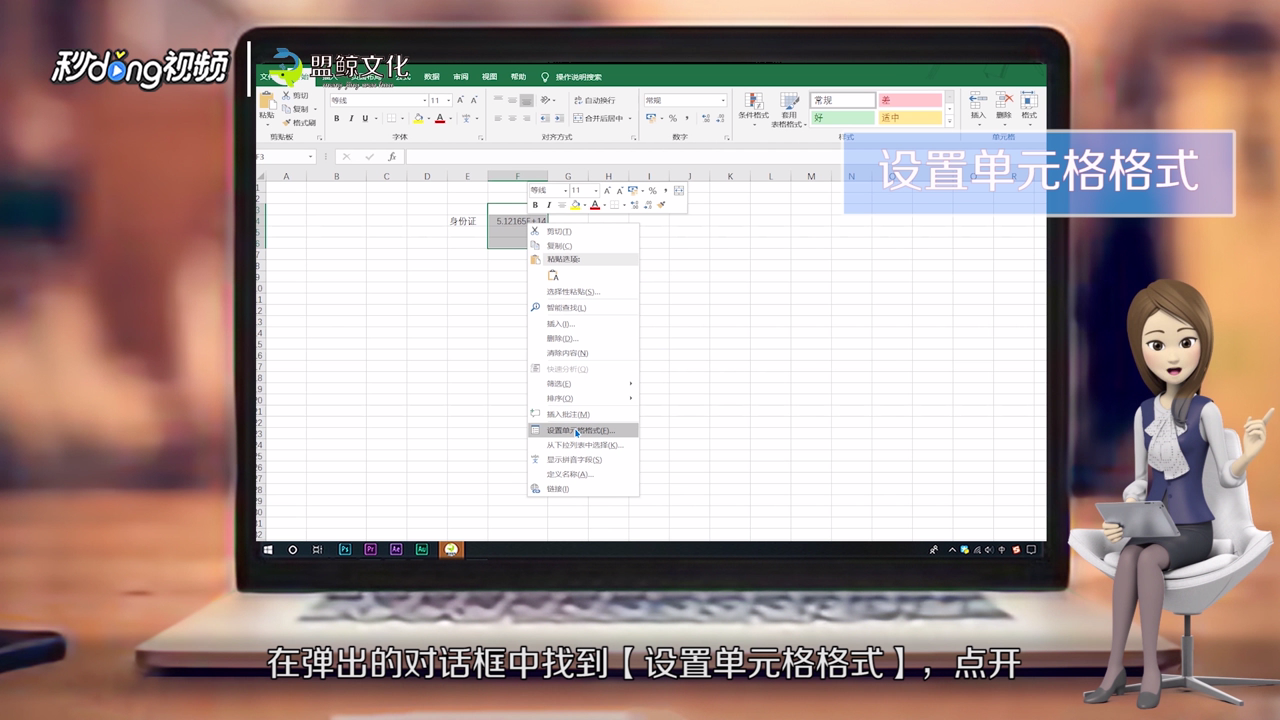The width and height of the screenshot is (1280, 720).
Task: Click Windows Start button on taskbar
Action: [268, 549]
